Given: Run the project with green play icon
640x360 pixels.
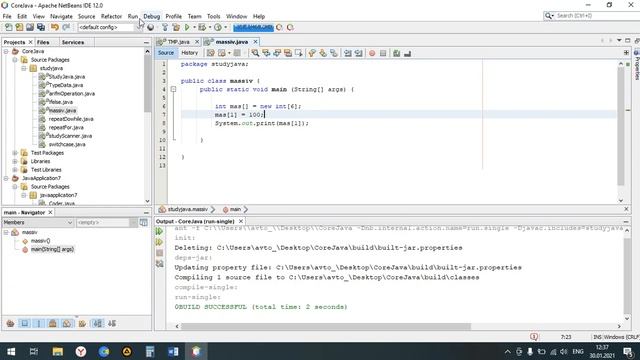Looking at the screenshot, I should tap(187, 27).
